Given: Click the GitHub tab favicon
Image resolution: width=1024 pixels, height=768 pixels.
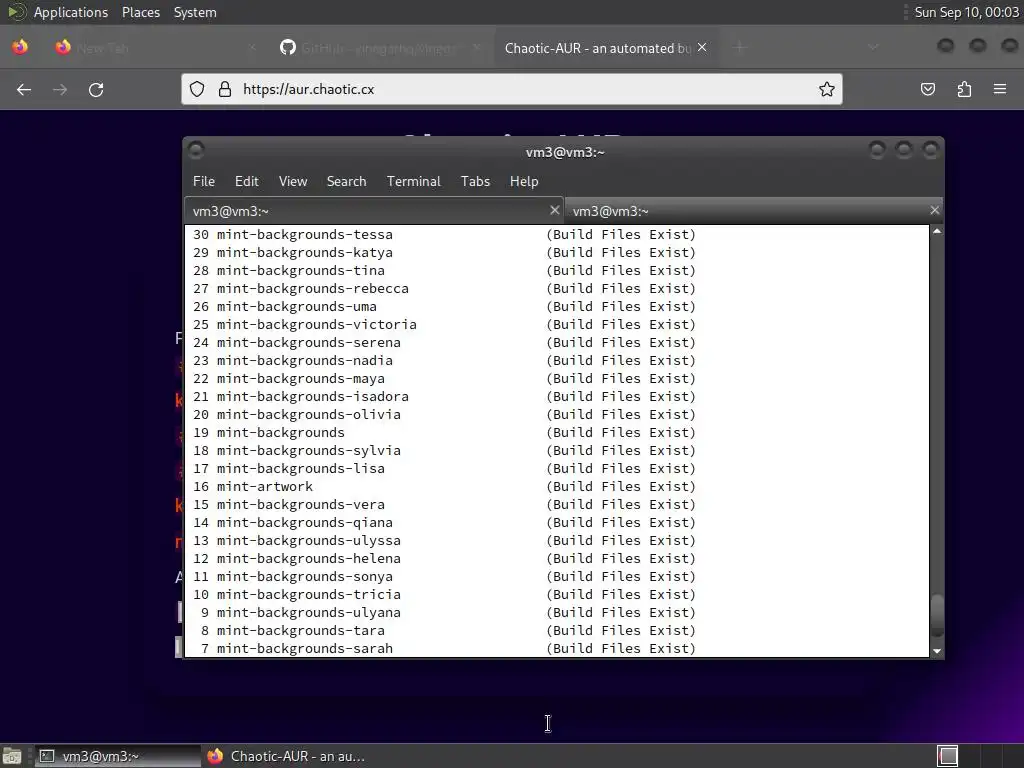Looking at the screenshot, I should tap(288, 47).
